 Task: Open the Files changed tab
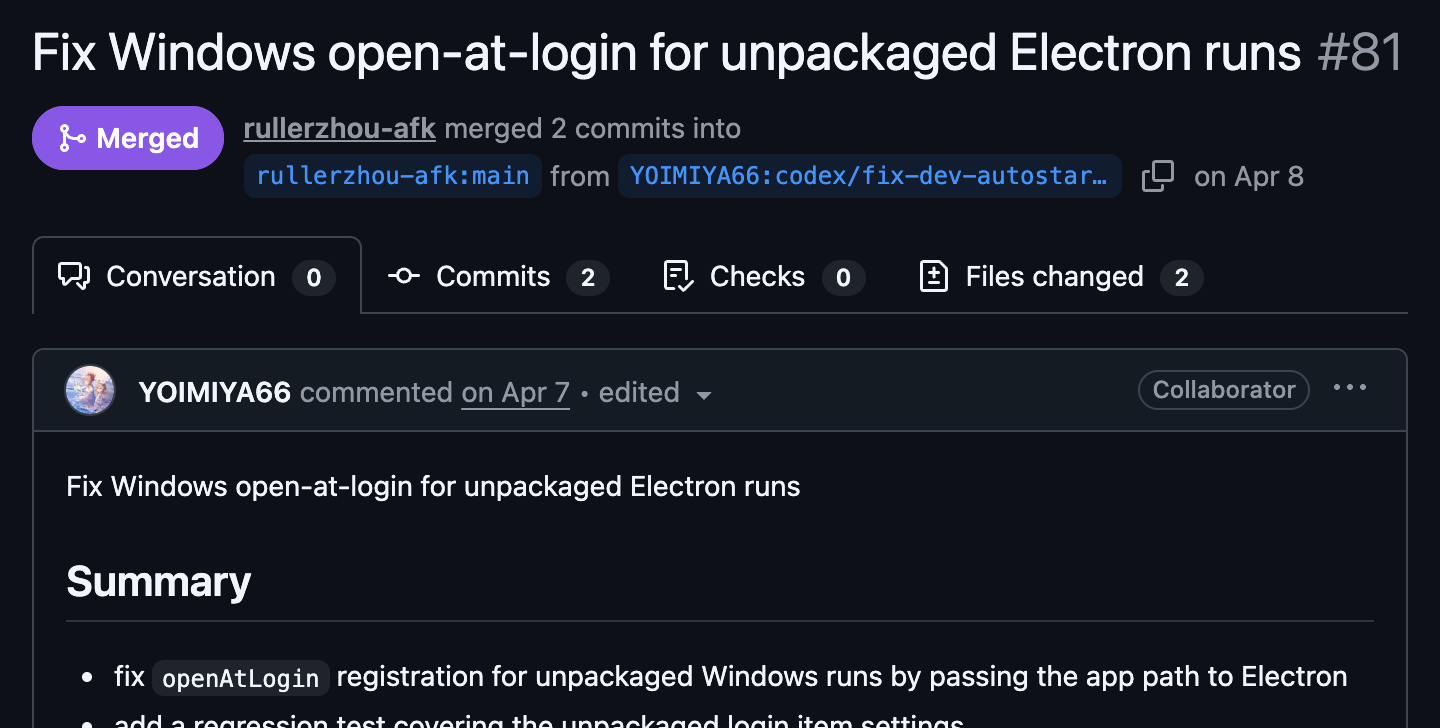[x=1060, y=276]
